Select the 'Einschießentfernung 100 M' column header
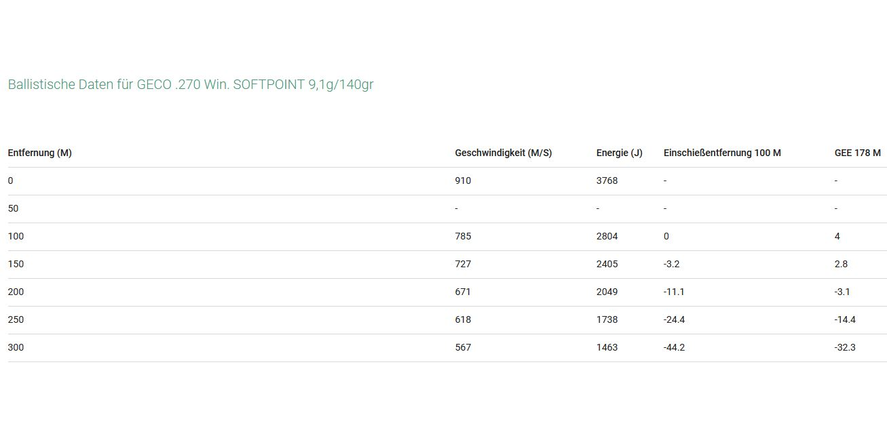The image size is (887, 444). [x=722, y=153]
